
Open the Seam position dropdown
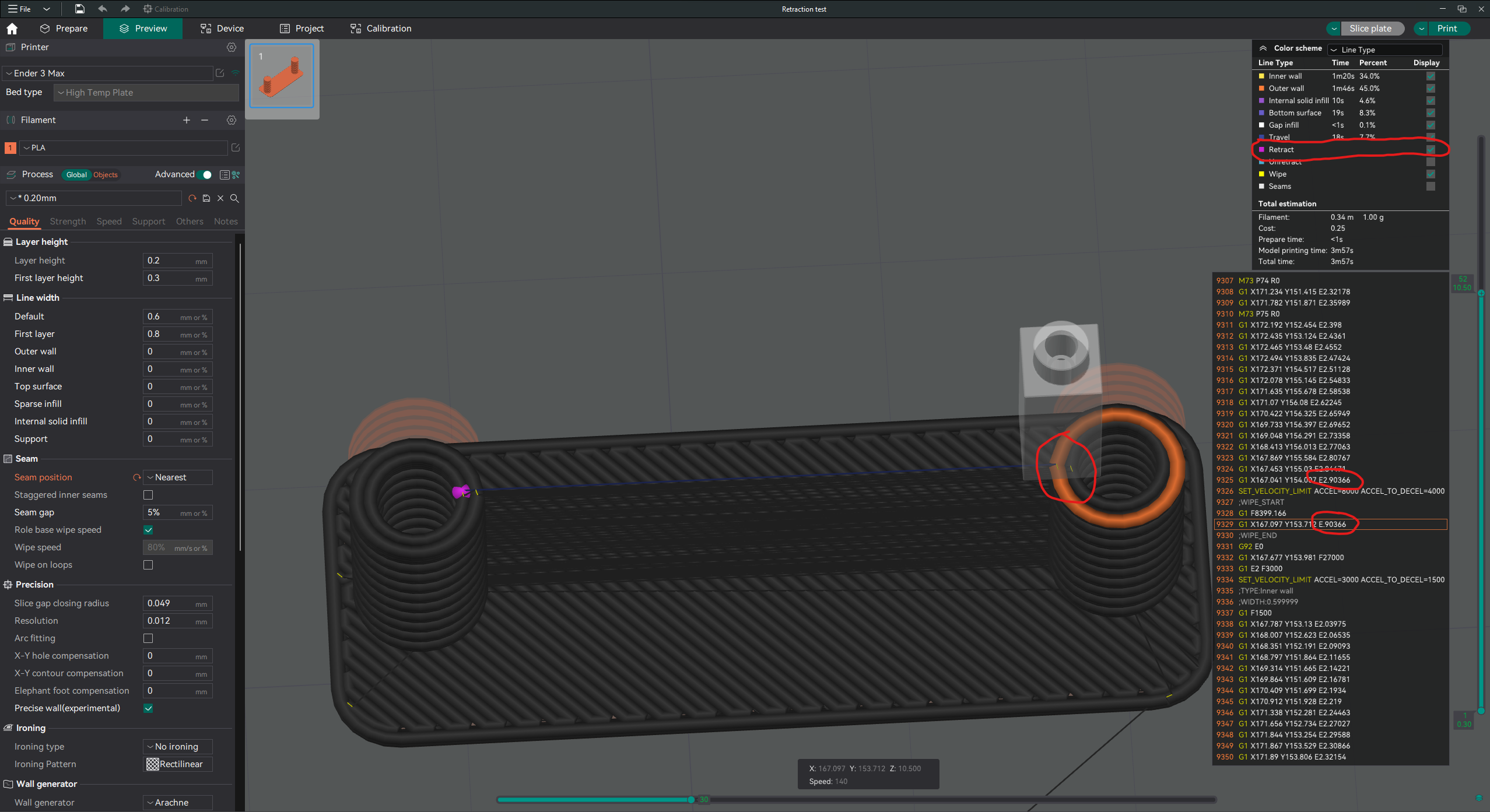(177, 477)
